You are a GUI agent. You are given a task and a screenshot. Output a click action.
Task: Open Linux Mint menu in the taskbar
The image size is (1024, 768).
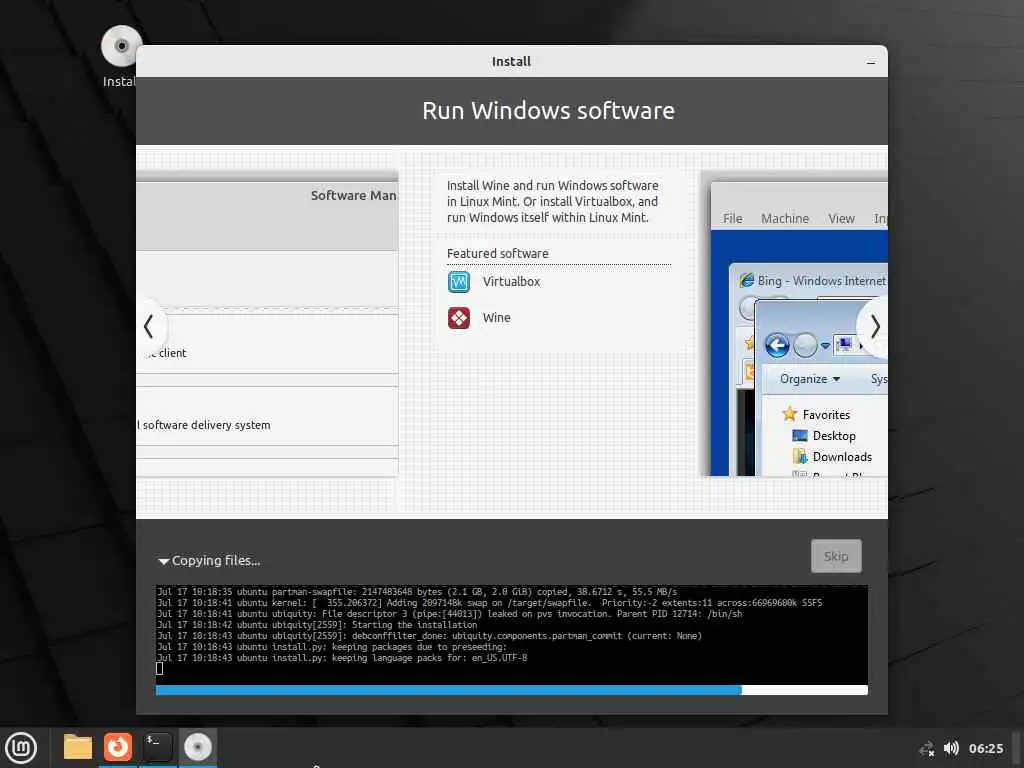click(x=21, y=747)
